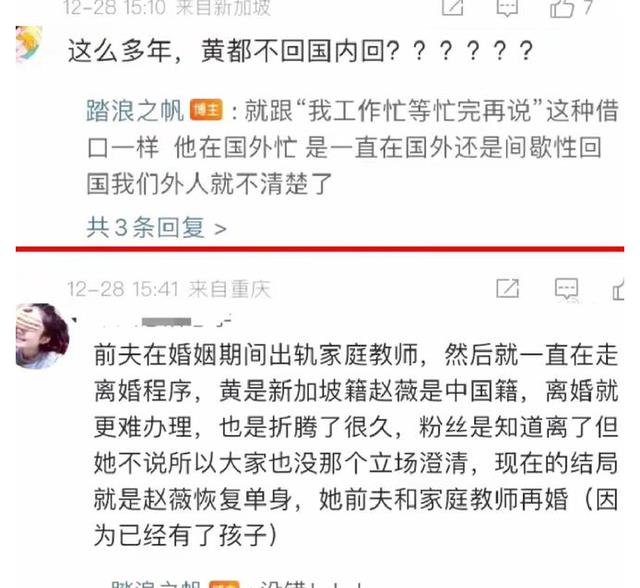Click the 12-28 15:41 来自重庆 timestamp
The image size is (640, 588).
coord(169,289)
